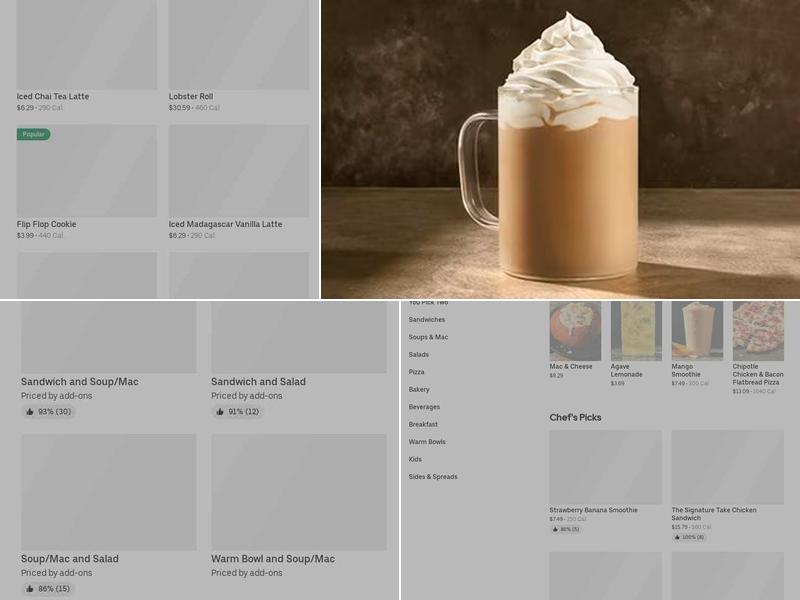Thumbs-up the Strawberry Banana Smoothie
Viewport: 800px width, 600px height.
pyautogui.click(x=553, y=528)
